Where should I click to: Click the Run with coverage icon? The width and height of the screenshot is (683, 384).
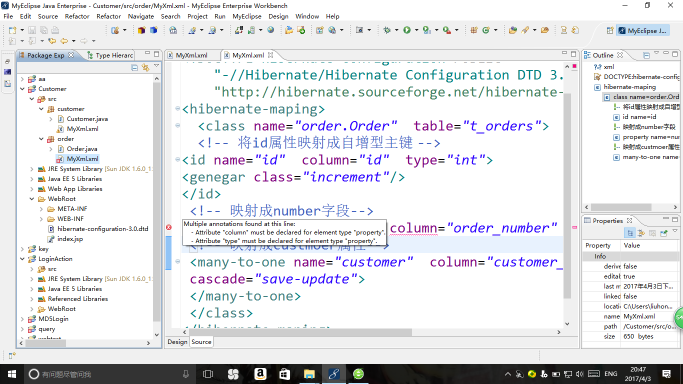pos(426,30)
